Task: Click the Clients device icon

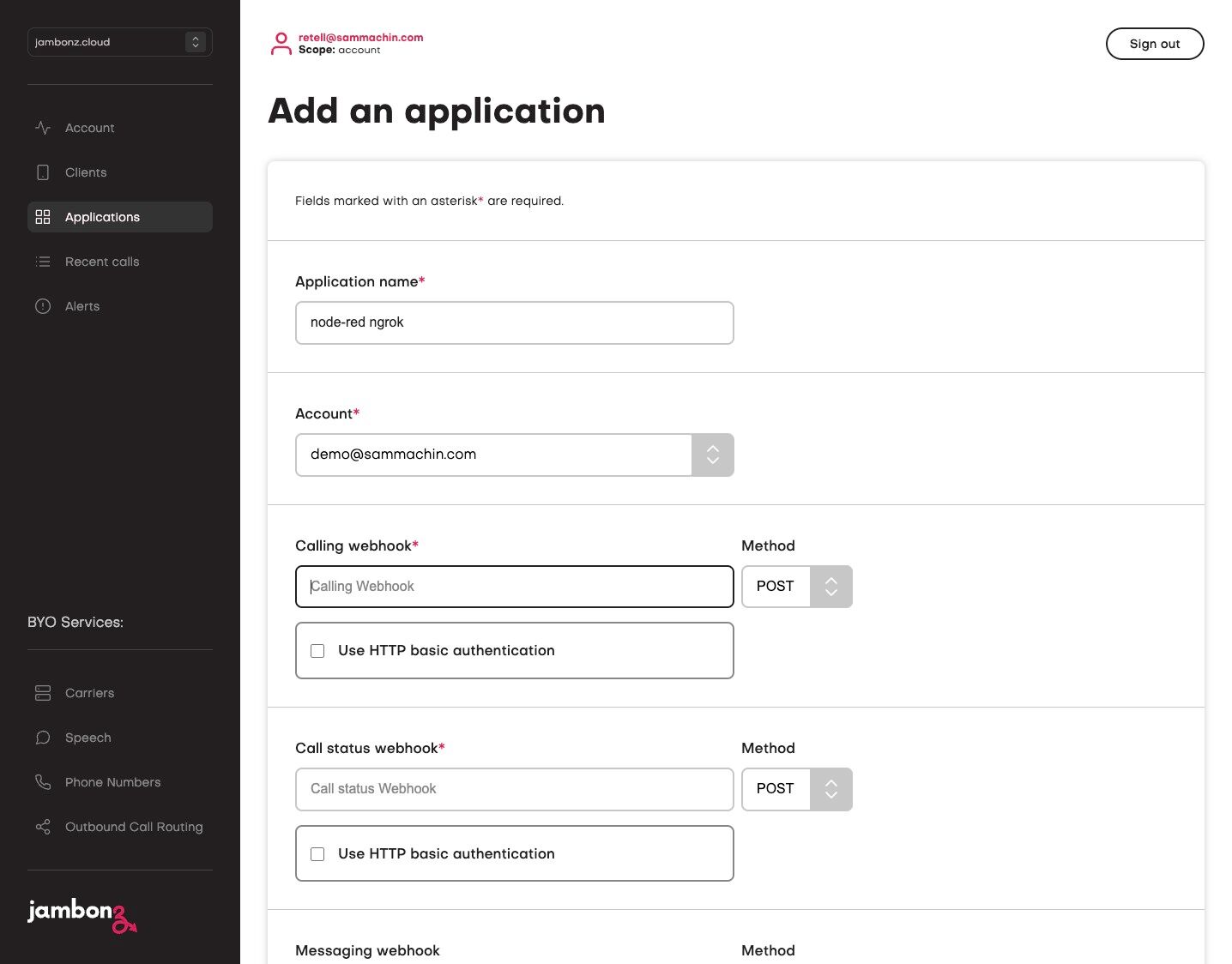Action: click(43, 172)
